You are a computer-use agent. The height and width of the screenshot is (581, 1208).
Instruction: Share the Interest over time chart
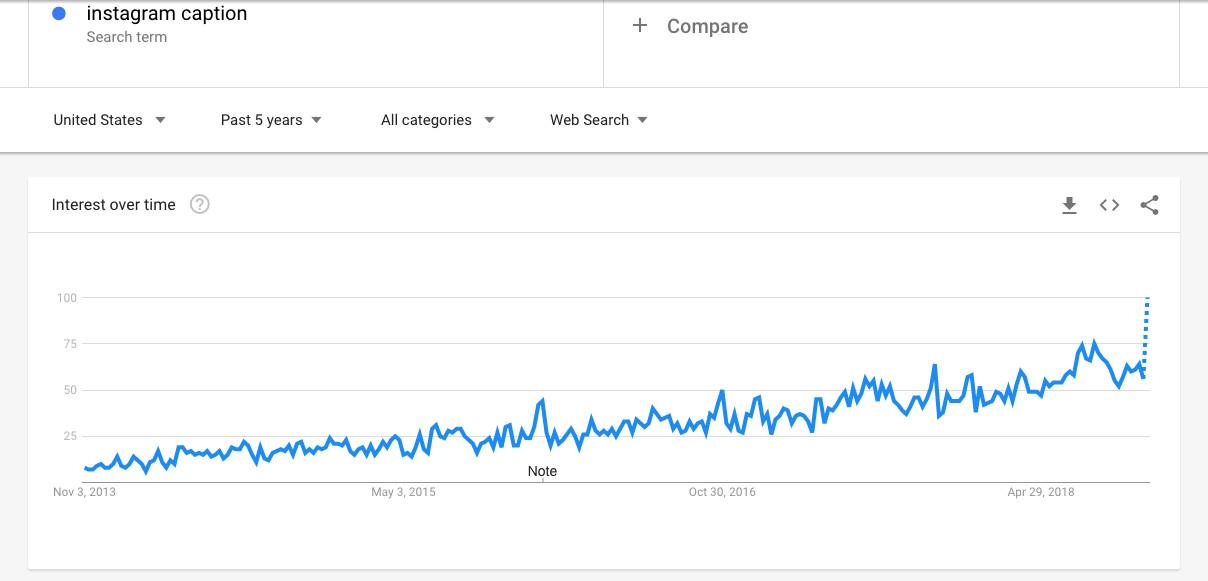[x=1149, y=205]
